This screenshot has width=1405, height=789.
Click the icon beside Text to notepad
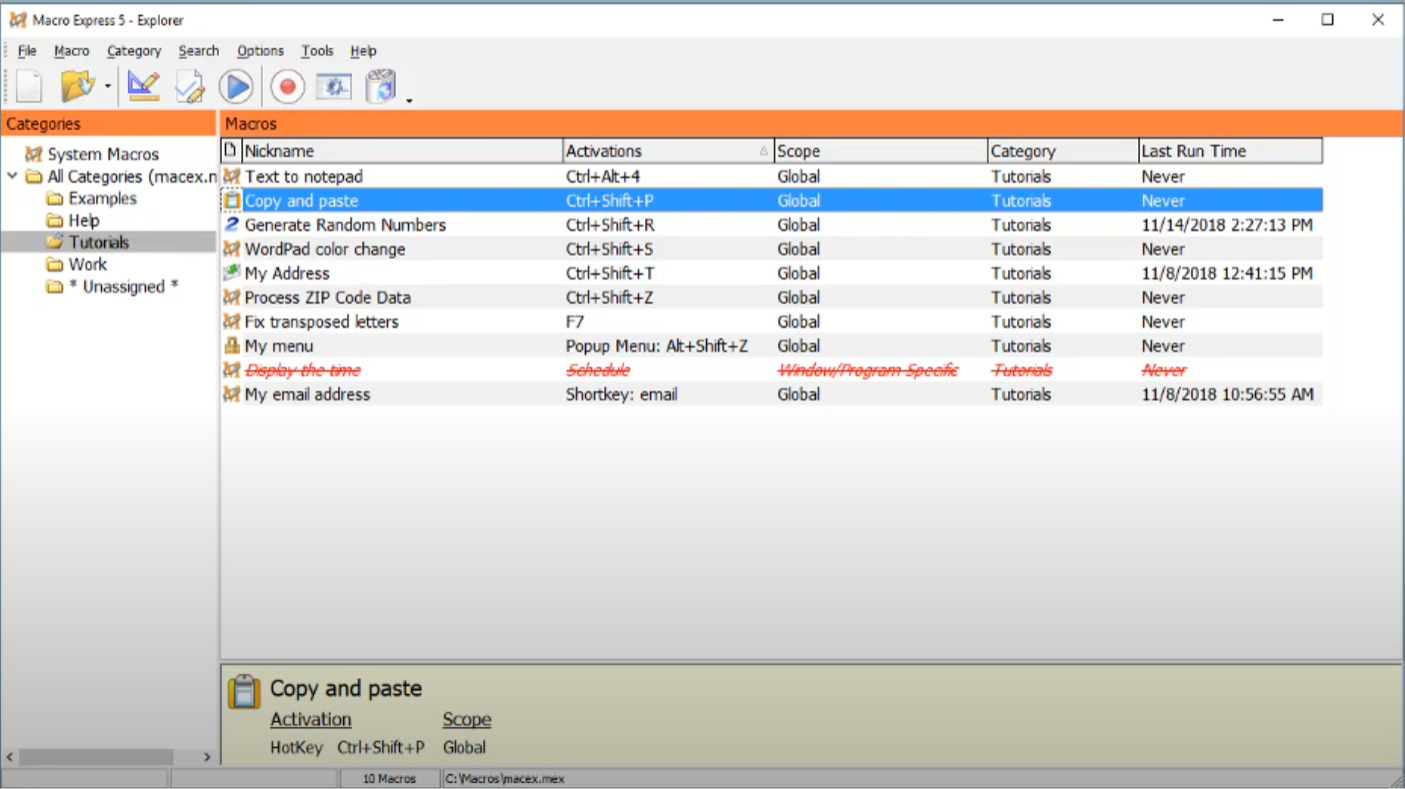click(x=232, y=177)
